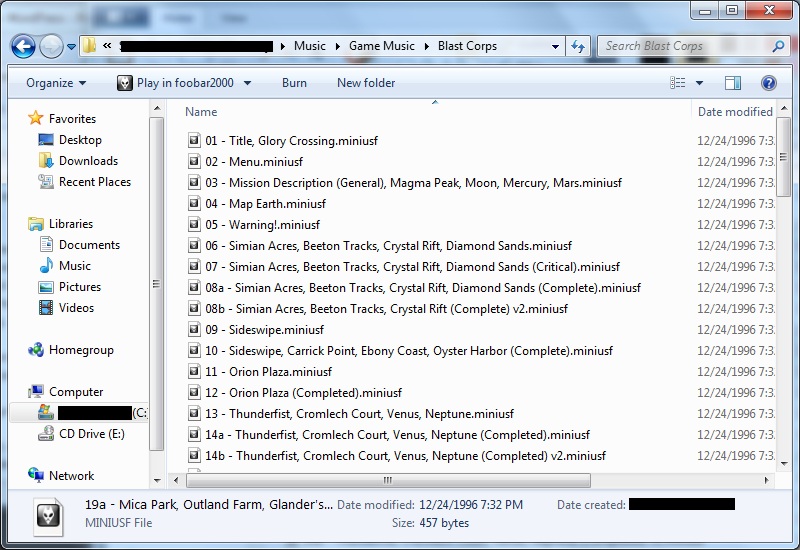Click the Date modified value in details pane

pos(470,505)
